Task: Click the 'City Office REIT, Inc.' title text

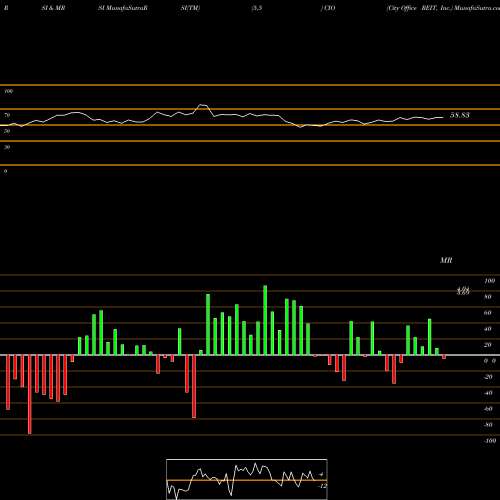Action: click(x=419, y=8)
